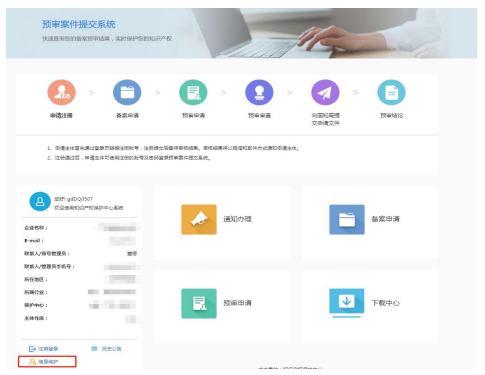The width and height of the screenshot is (485, 375).
Task: Open the 通知办理 label
Action: pos(237,219)
